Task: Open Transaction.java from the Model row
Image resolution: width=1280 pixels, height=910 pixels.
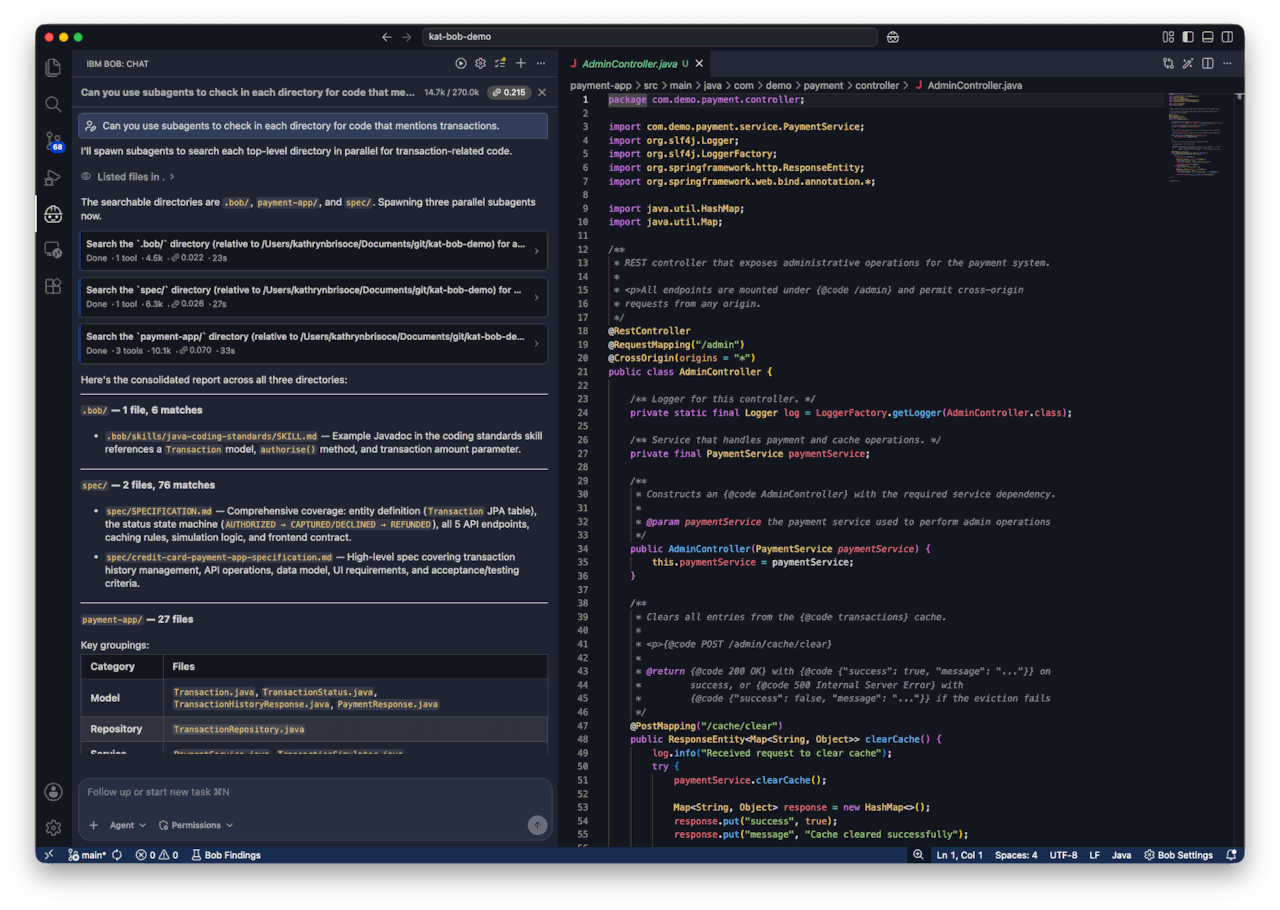Action: 214,692
